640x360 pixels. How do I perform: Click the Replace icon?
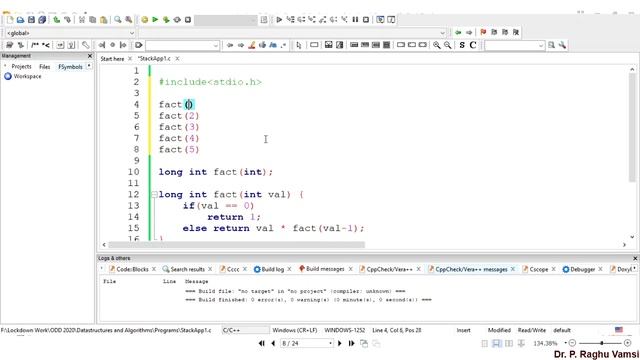(129, 20)
